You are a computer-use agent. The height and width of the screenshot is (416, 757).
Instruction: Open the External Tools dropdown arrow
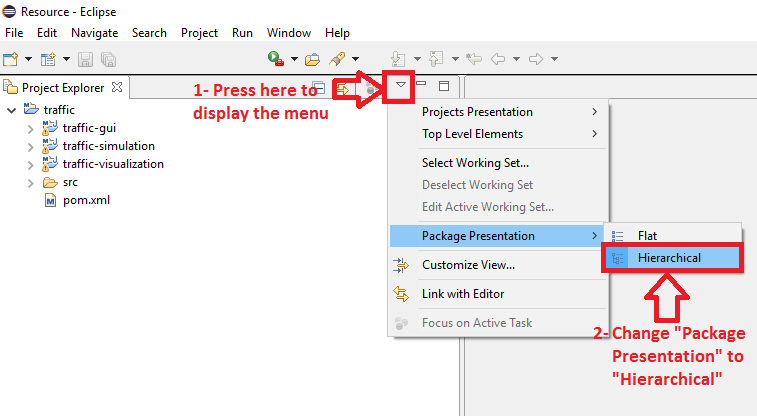click(x=294, y=59)
